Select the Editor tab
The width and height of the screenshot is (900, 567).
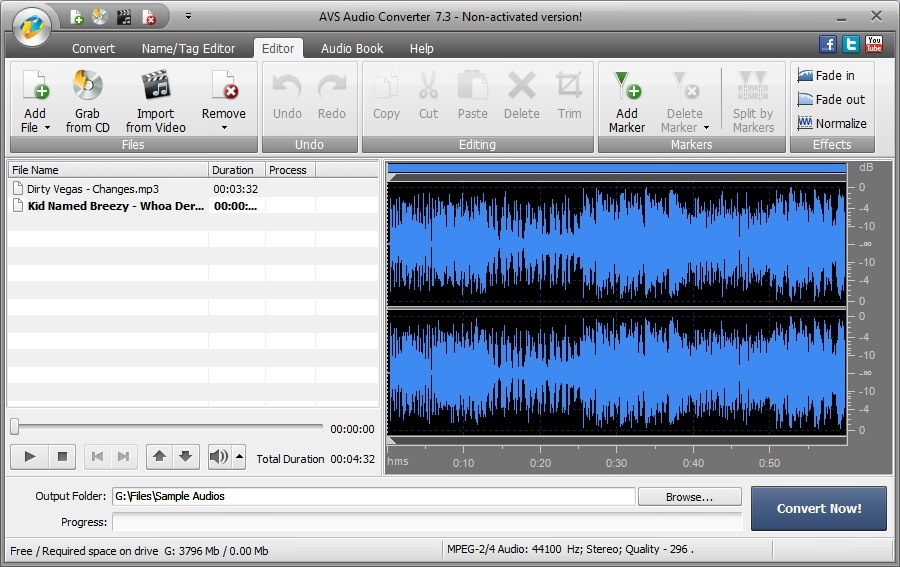pos(278,49)
